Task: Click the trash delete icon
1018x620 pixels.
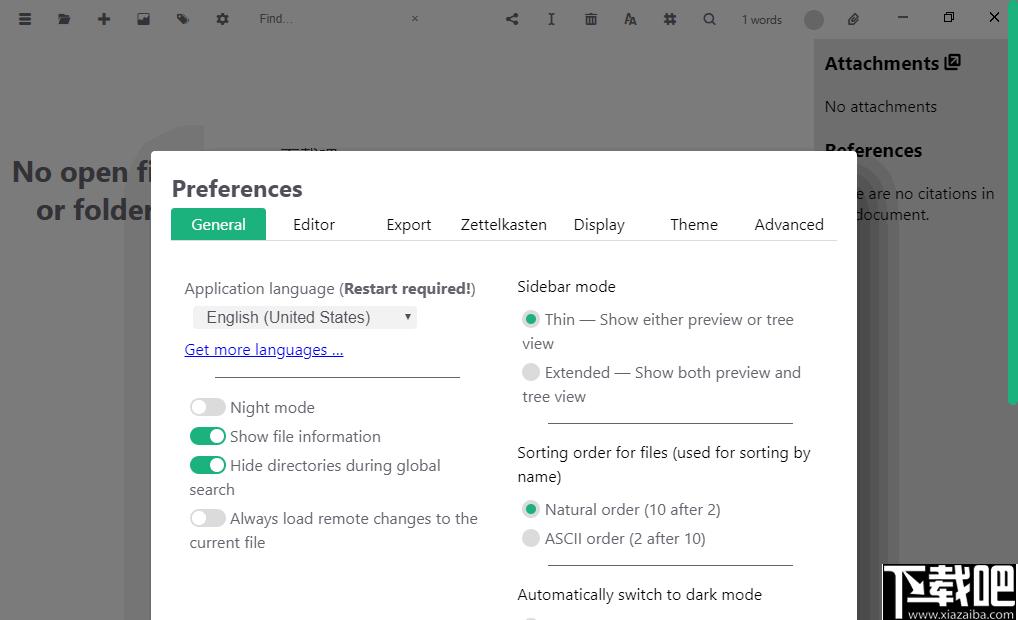Action: tap(591, 19)
